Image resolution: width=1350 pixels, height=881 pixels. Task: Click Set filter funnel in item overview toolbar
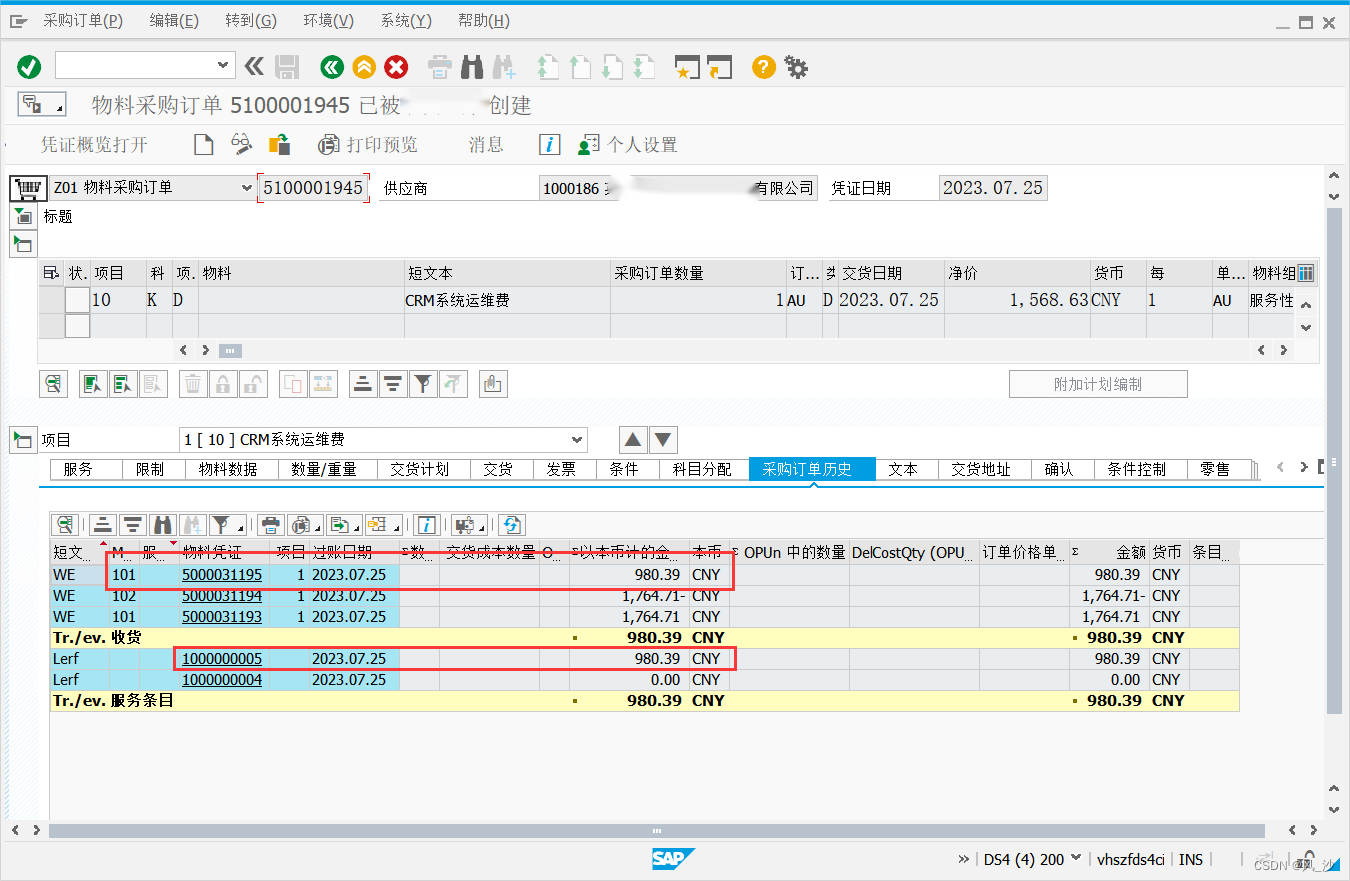424,383
